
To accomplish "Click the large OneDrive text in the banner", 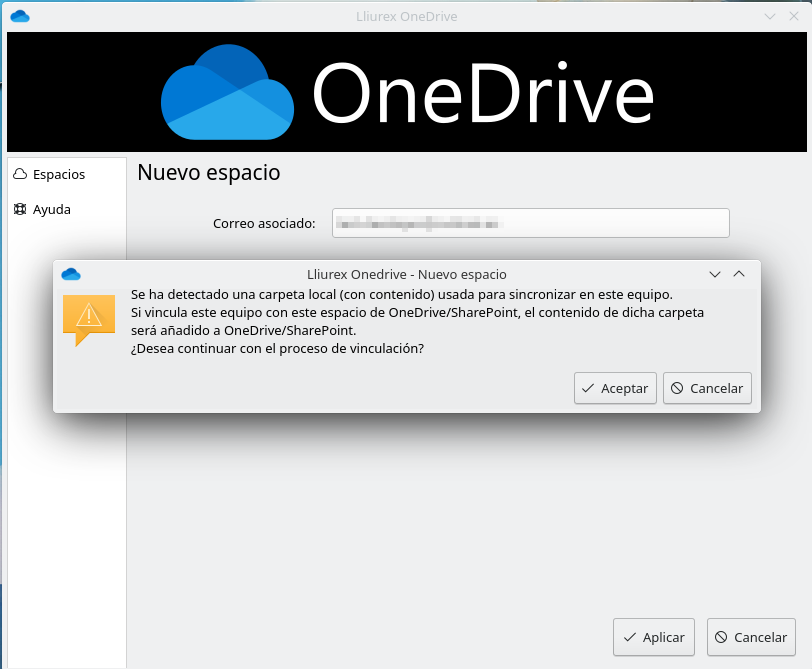I will [483, 94].
